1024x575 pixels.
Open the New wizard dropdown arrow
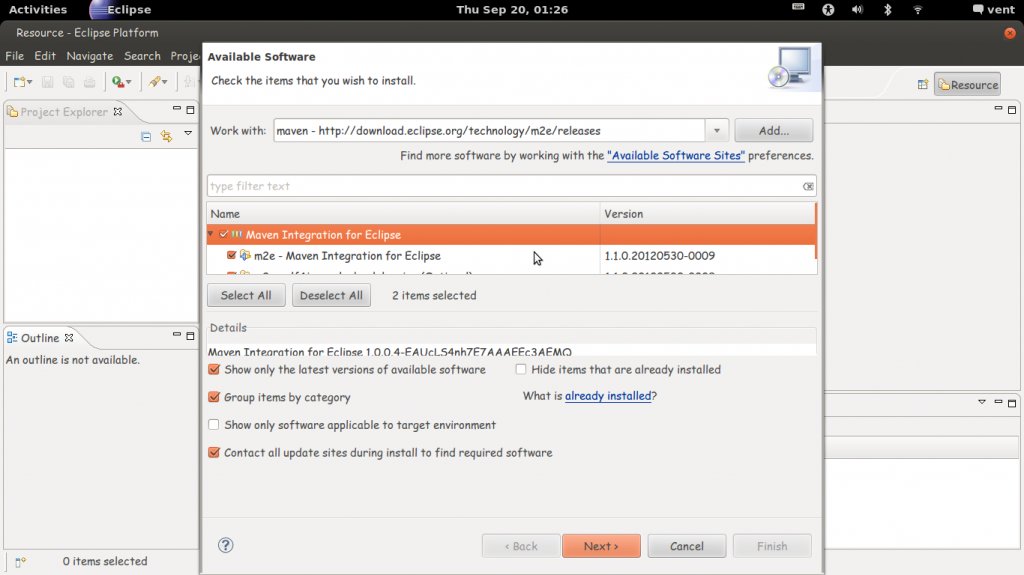[30, 82]
